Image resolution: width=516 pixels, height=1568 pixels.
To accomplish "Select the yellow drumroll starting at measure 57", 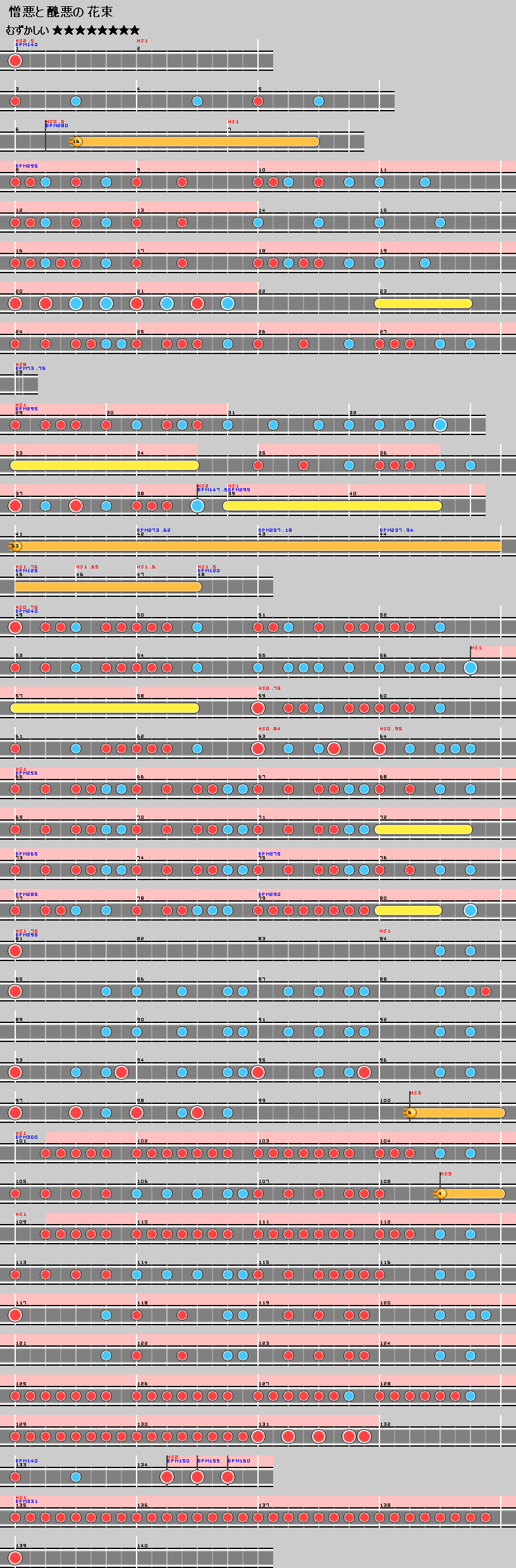I will click(104, 708).
